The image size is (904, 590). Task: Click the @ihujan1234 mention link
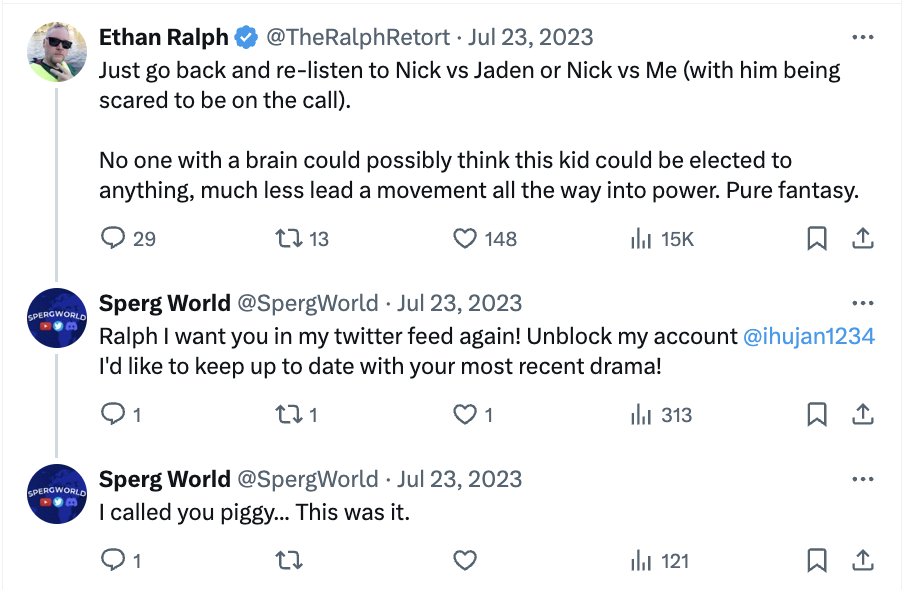pos(809,337)
